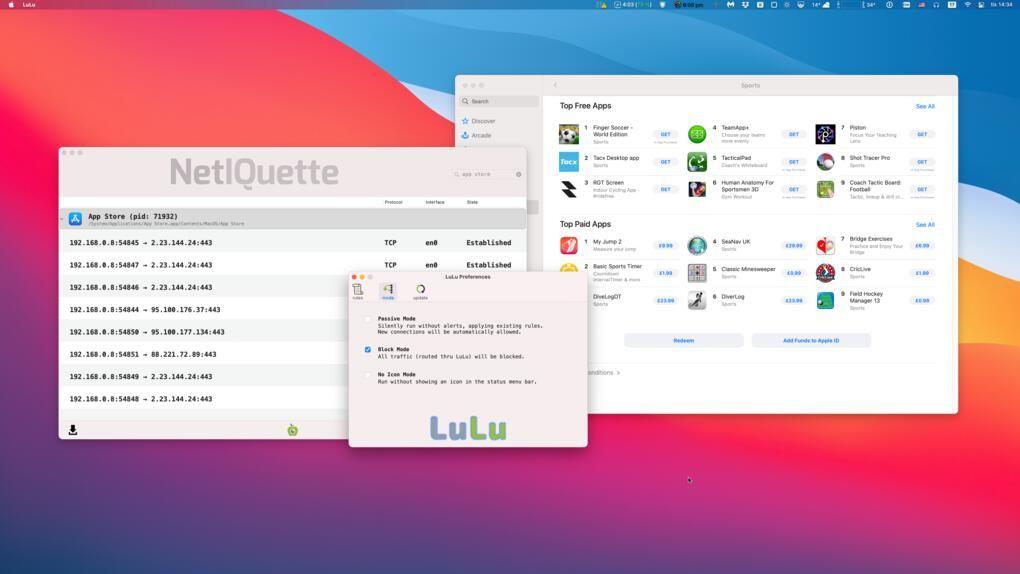Viewport: 1020px width, 574px height.
Task: Open My Jump 2 app icon
Action: (569, 245)
